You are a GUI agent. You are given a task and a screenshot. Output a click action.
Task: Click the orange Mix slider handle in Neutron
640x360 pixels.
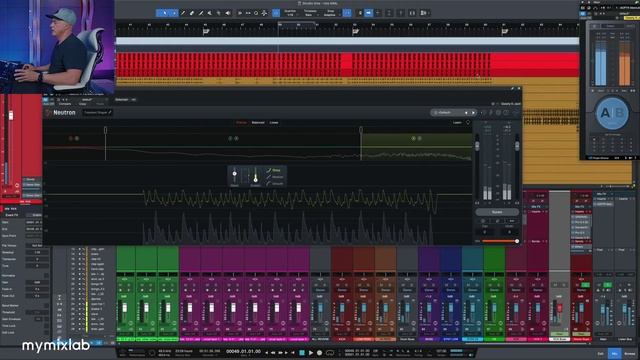click(517, 241)
